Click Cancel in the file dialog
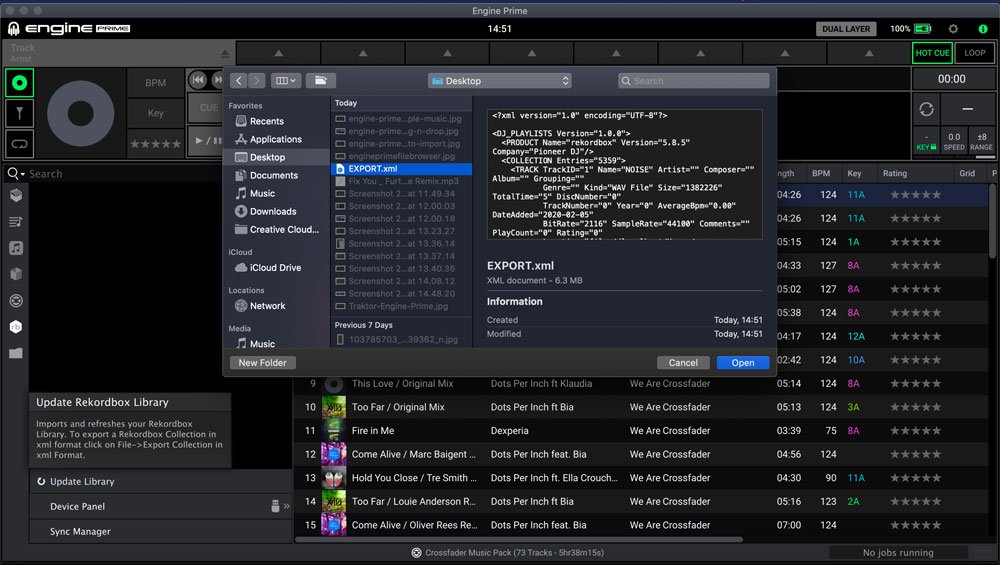The height and width of the screenshot is (565, 1000). coord(682,363)
